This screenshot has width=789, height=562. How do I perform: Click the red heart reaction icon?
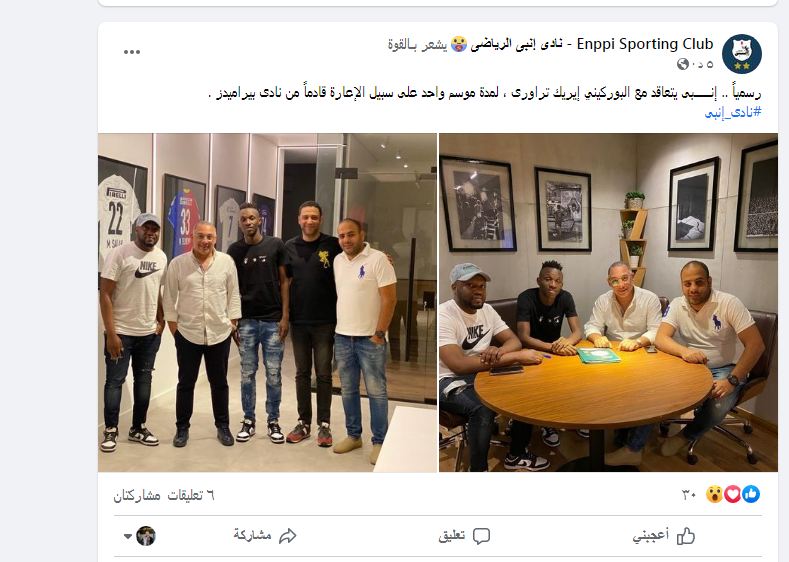click(733, 495)
